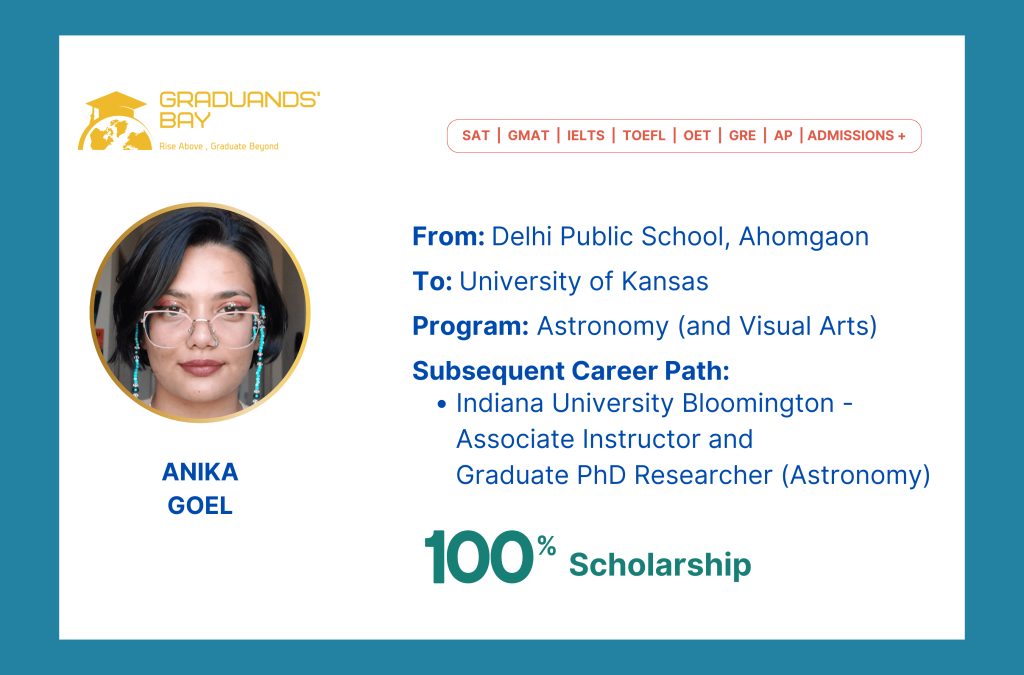The image size is (1024, 675).
Task: Click the Delhi Public School, Ahomgaon text
Action: pyautogui.click(x=680, y=237)
